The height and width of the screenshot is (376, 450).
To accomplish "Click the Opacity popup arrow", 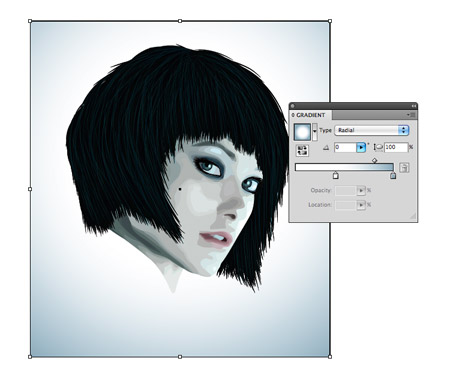I will pos(361,190).
